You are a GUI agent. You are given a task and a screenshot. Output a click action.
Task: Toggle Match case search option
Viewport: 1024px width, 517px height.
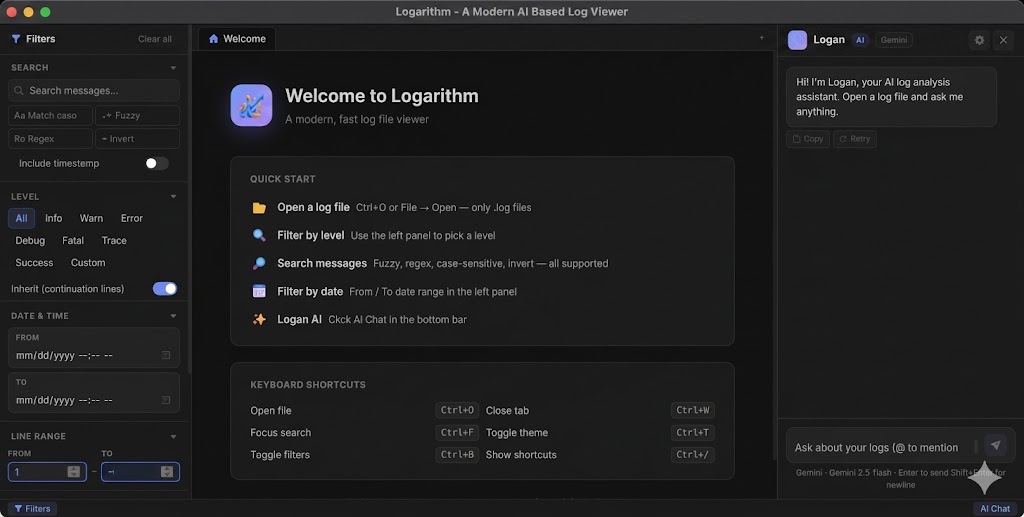[x=50, y=116]
